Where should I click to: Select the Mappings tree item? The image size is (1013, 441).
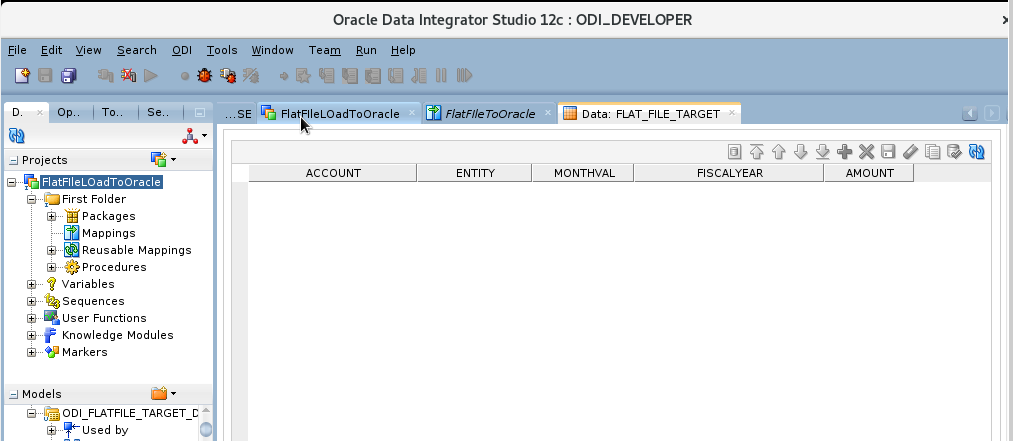(109, 233)
